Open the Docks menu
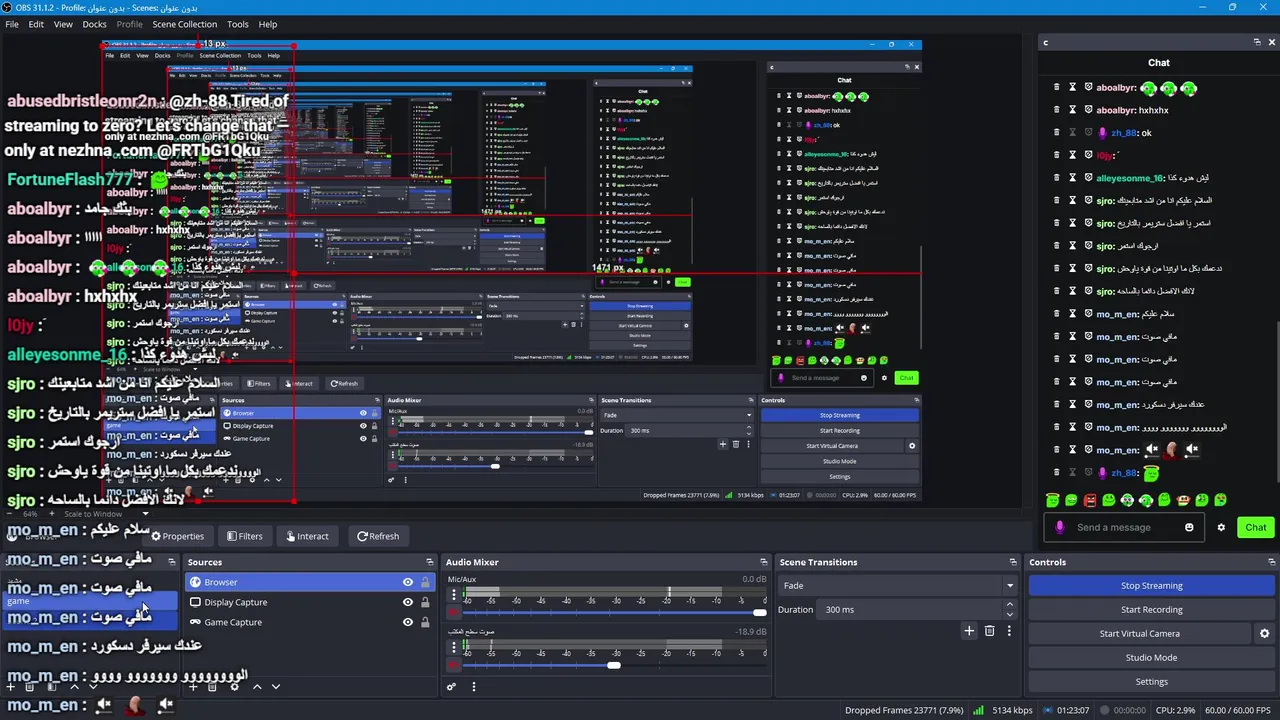This screenshot has height=720, width=1280. tap(94, 24)
